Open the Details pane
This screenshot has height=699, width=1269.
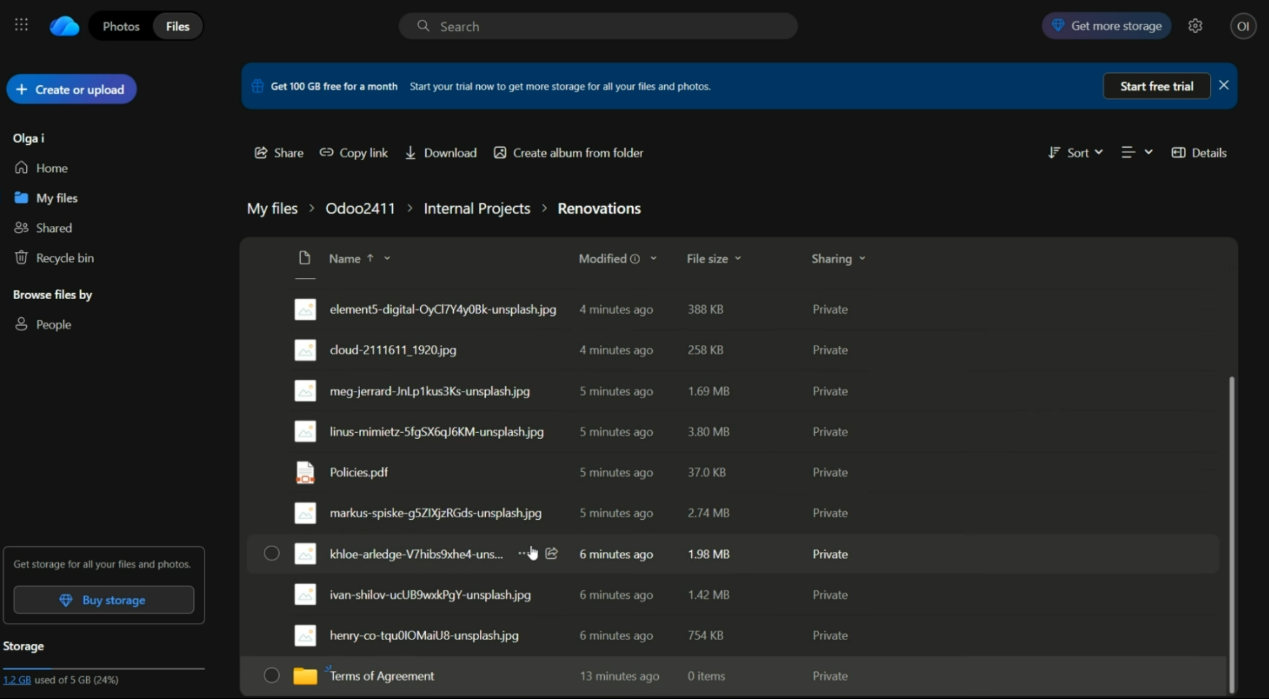pos(1199,153)
